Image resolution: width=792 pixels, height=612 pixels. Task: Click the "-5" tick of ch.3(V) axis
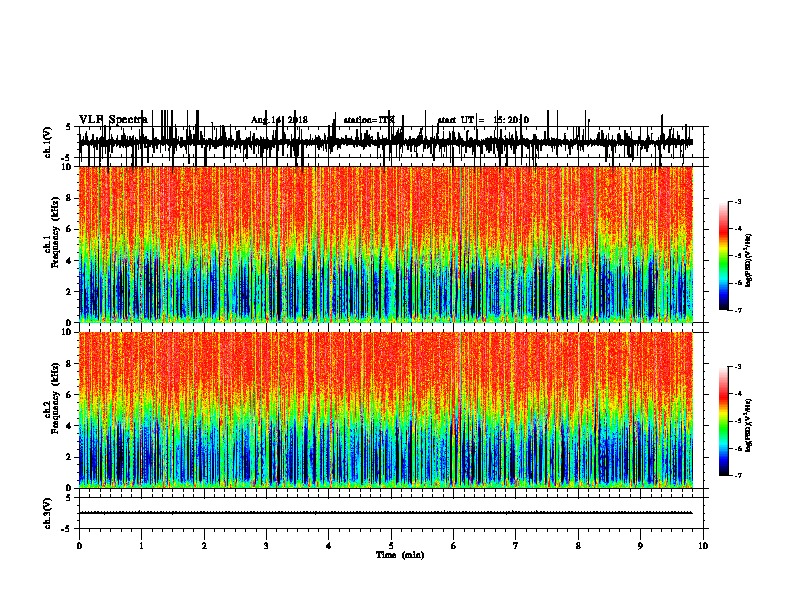tap(67, 529)
